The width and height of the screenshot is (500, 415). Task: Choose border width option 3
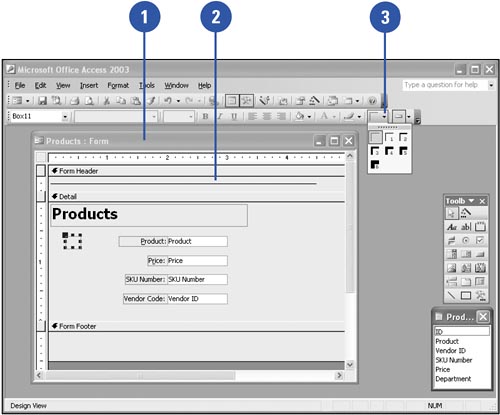375,151
